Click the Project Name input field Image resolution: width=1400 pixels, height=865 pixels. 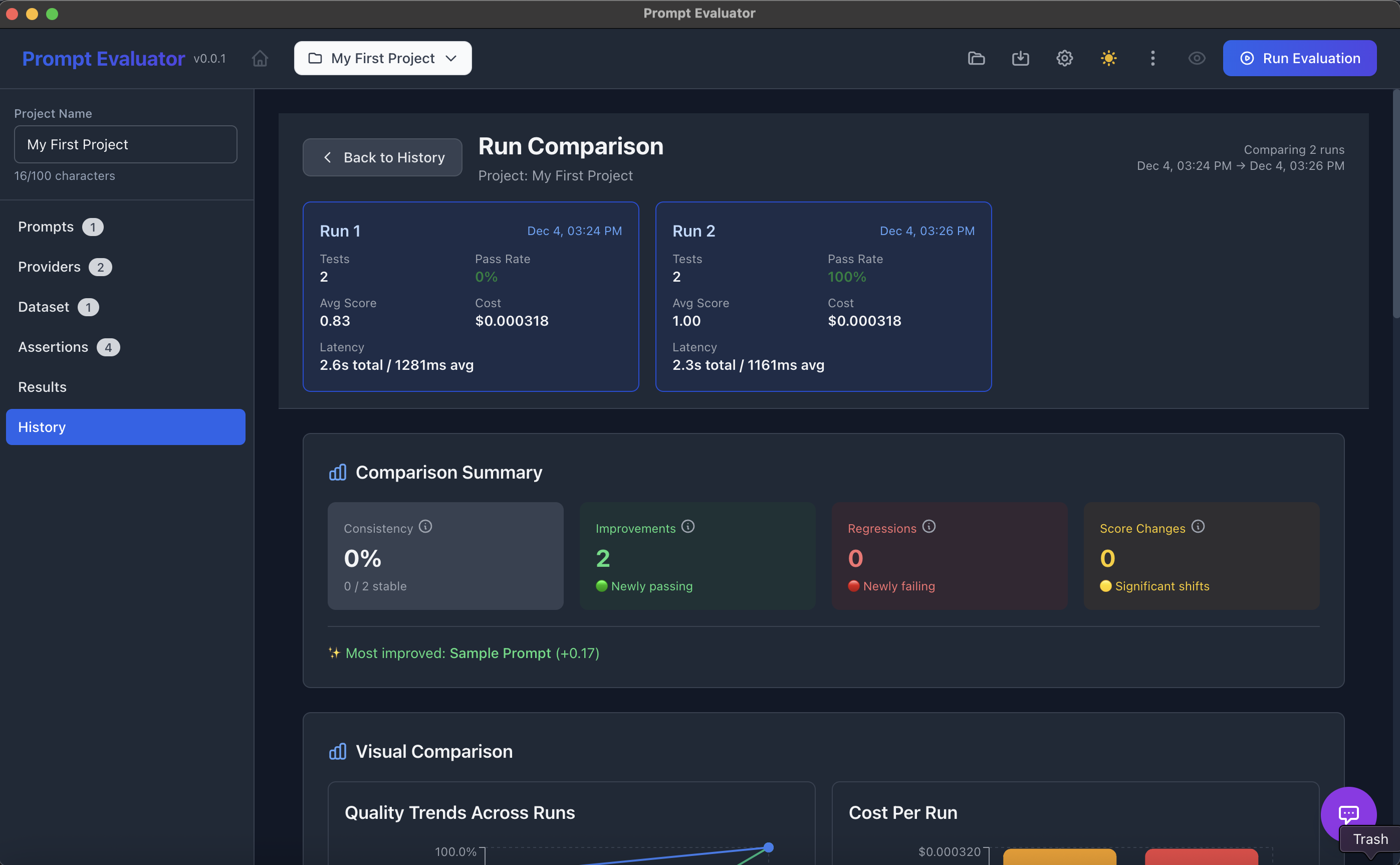coord(125,145)
